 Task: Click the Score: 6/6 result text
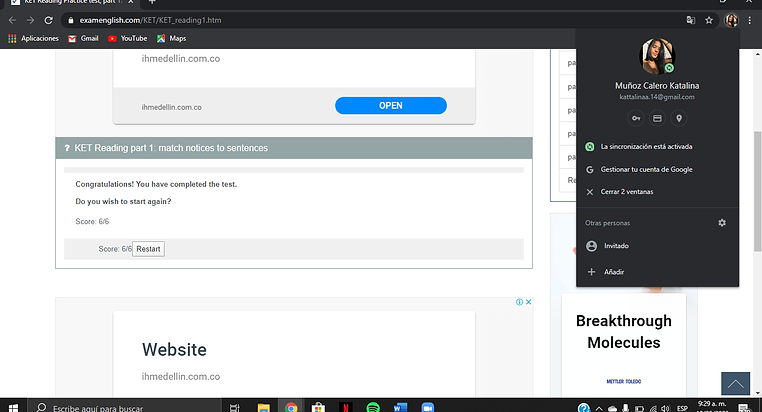coord(92,222)
